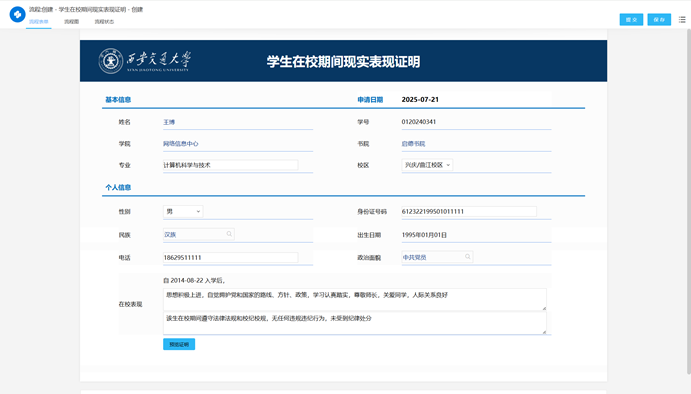Viewport: 691px width, 394px height.
Task: Click the 提交 submit button
Action: [631, 19]
